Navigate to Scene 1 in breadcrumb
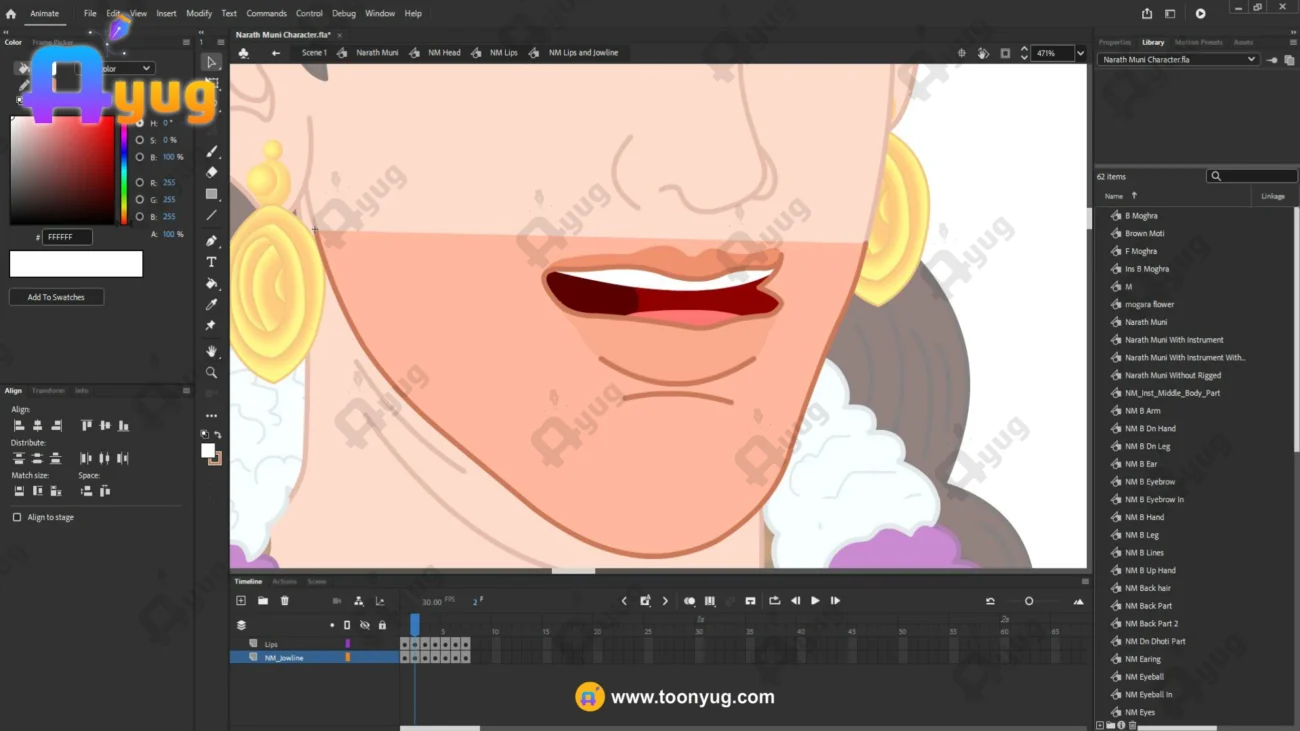 [314, 53]
